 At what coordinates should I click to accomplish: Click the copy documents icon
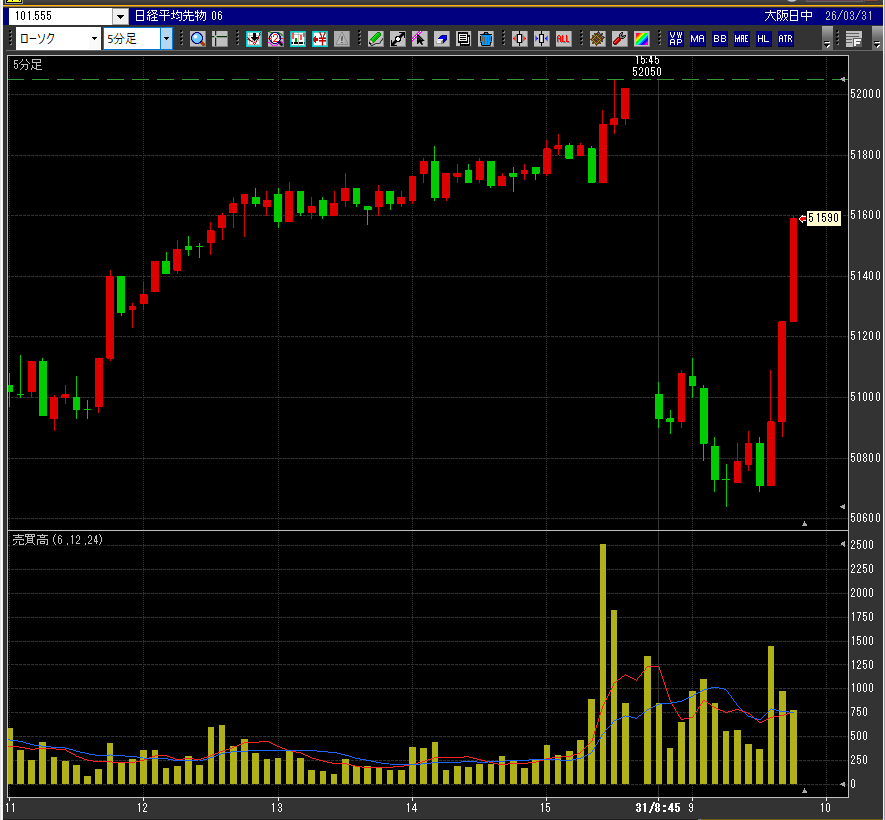tap(463, 39)
